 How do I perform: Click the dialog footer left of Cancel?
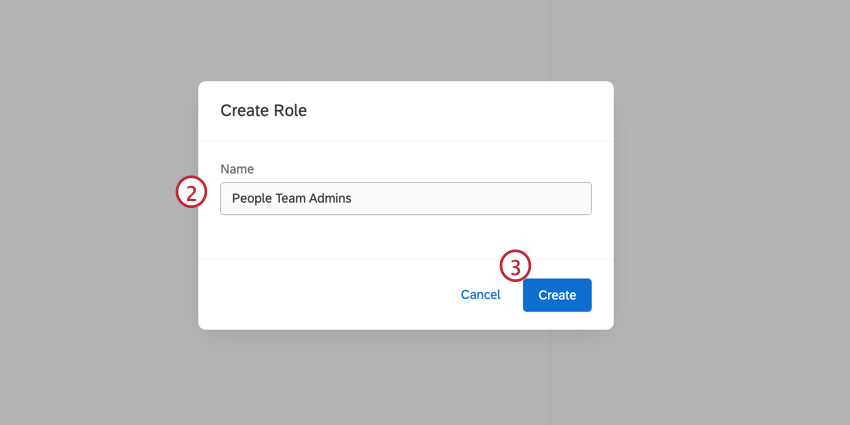tap(320, 295)
